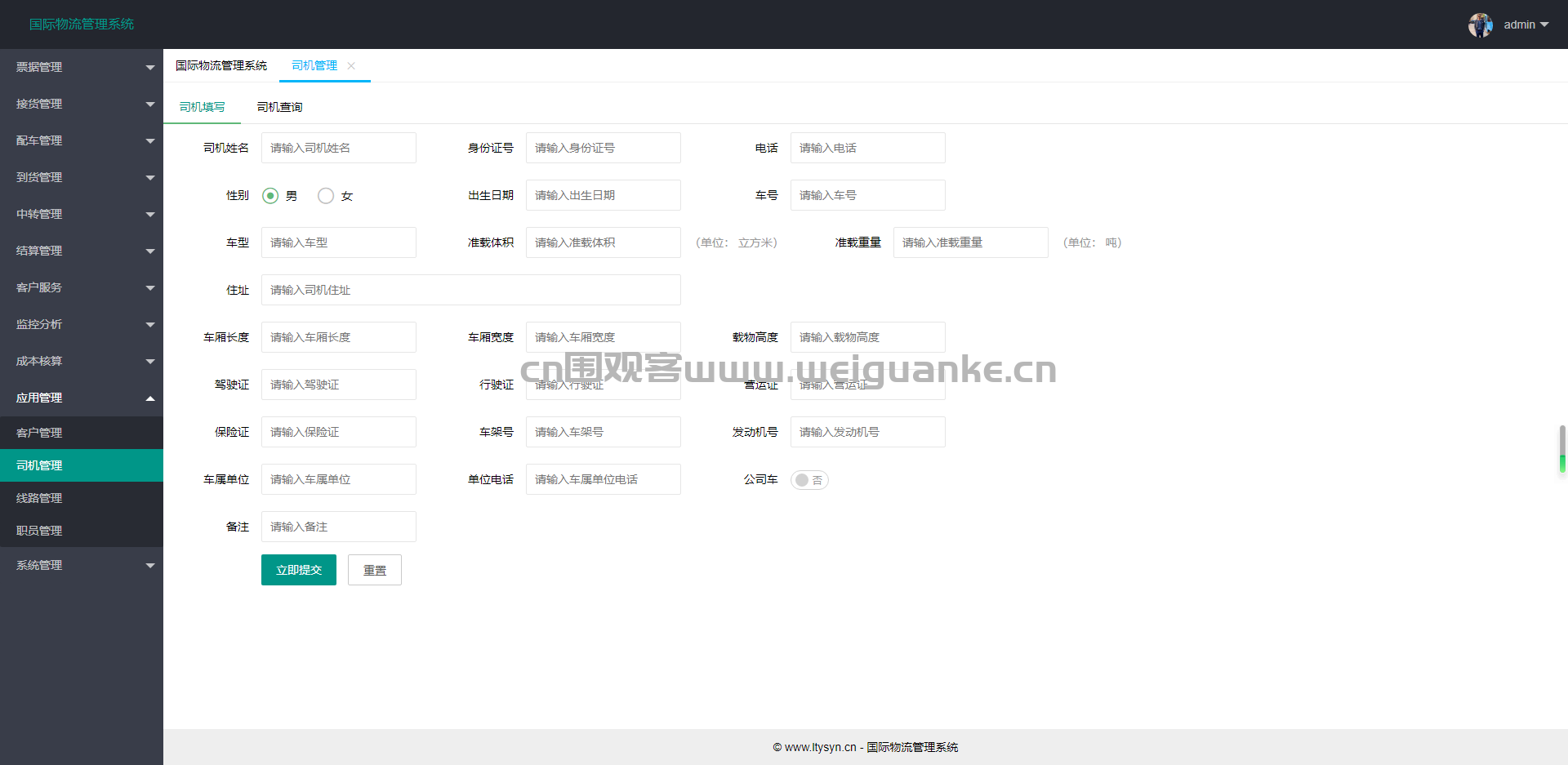This screenshot has width=1568, height=765.
Task: Focus the 发动机号 input field
Action: click(868, 432)
